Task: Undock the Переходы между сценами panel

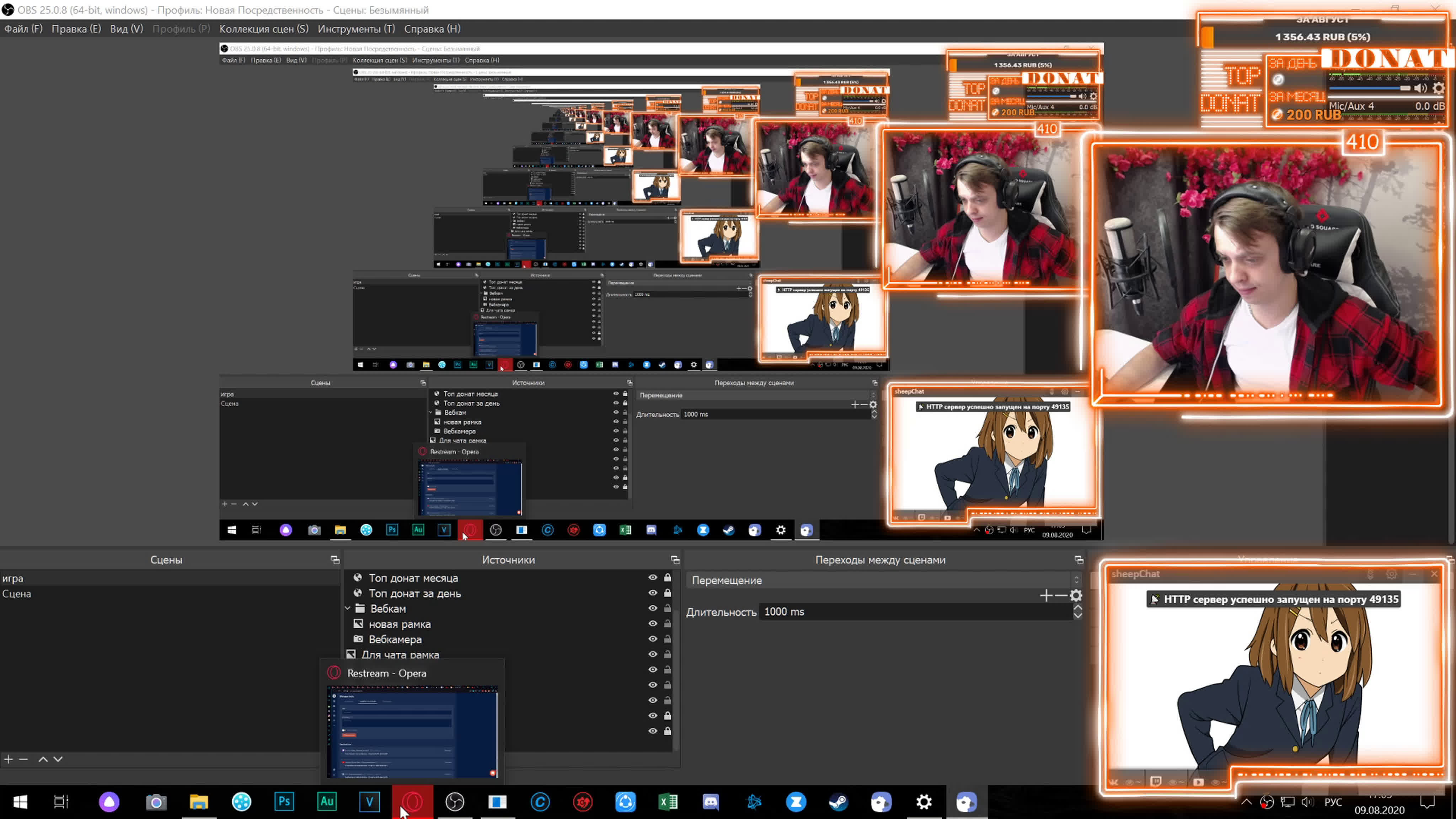Action: (x=1079, y=560)
